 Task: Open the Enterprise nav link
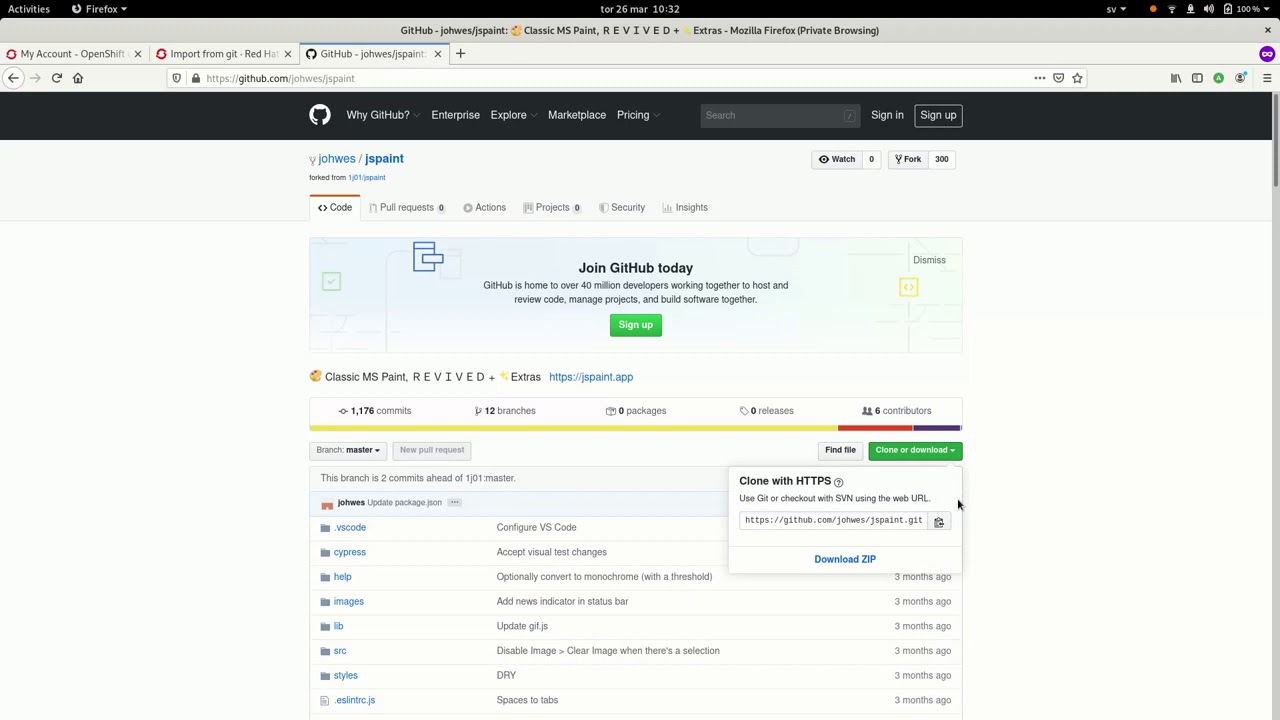[x=455, y=115]
